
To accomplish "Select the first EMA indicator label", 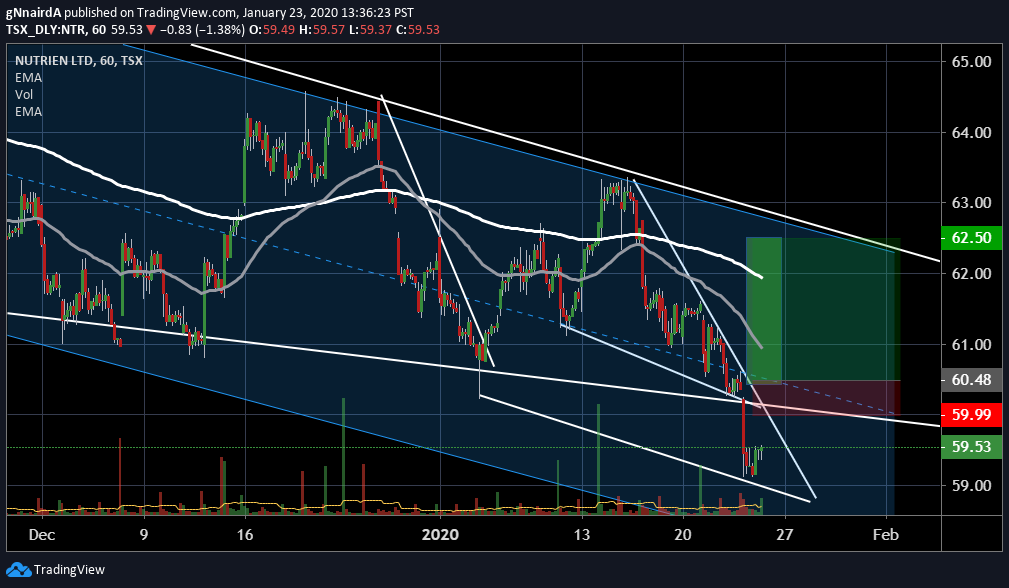I will [x=28, y=78].
